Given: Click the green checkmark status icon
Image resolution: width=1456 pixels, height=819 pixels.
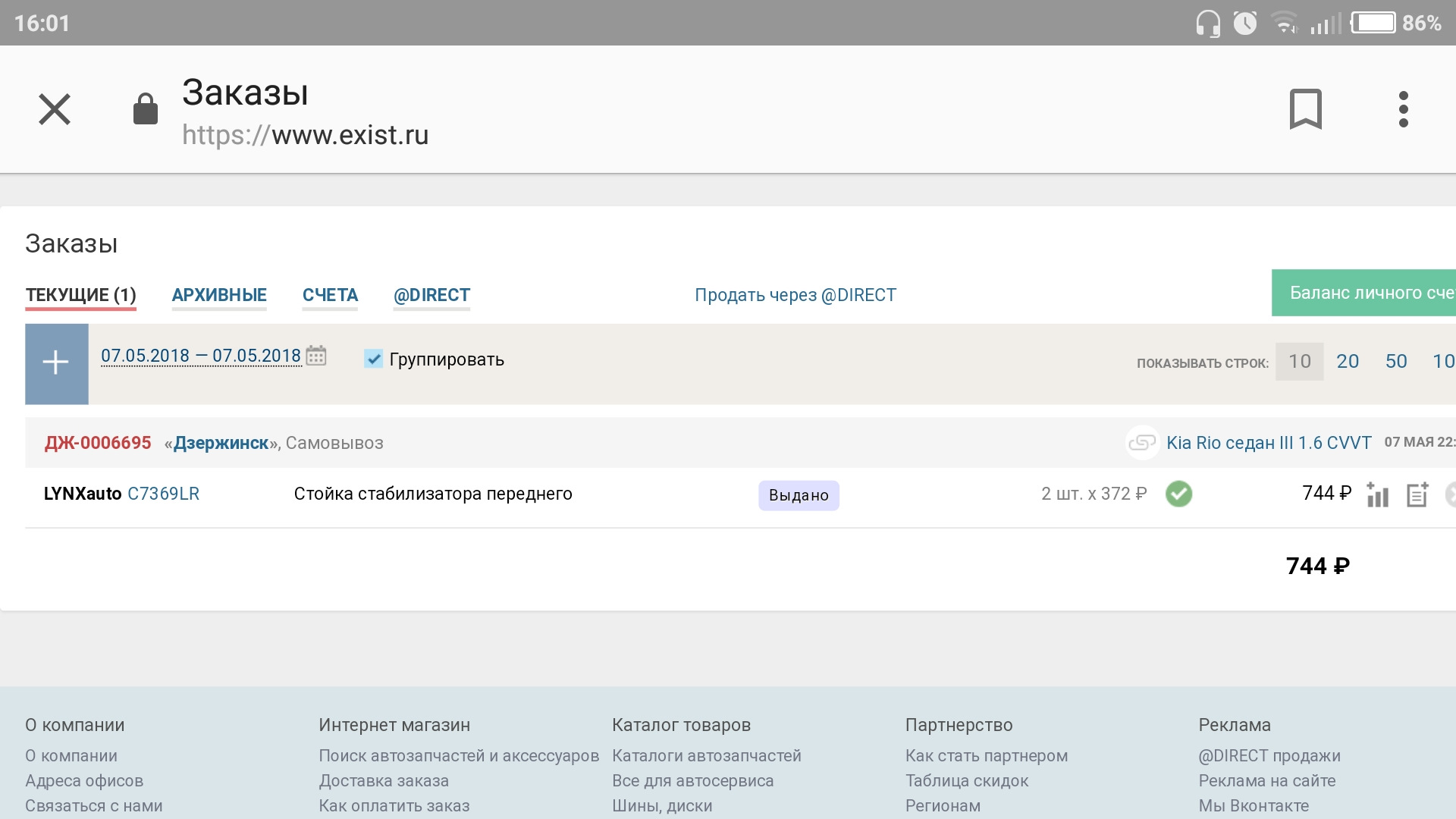Looking at the screenshot, I should click(1178, 494).
